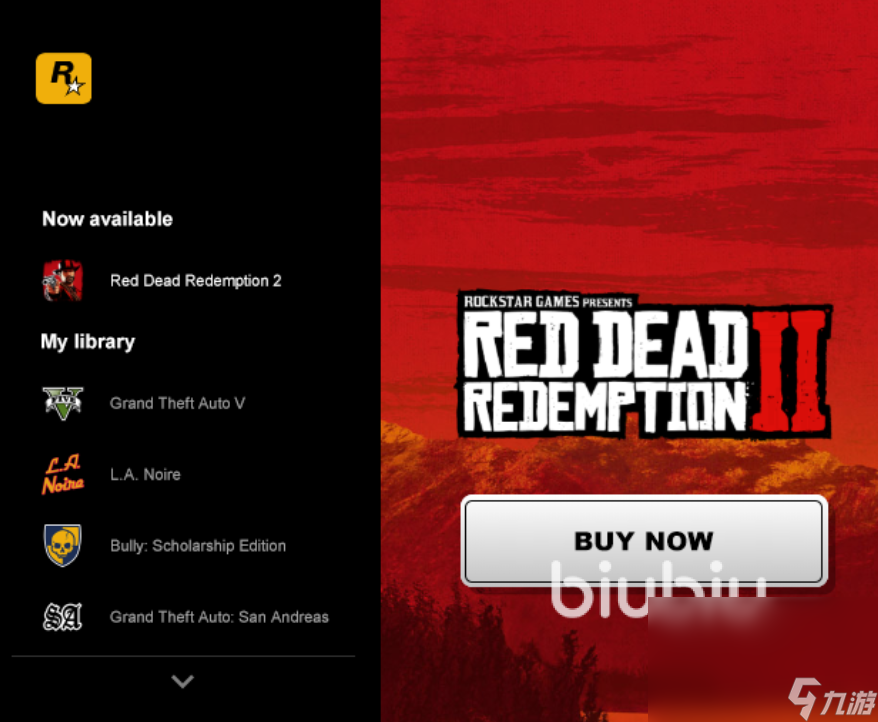
Task: Select Grand Theft Auto: San Andreas entry
Action: (220, 617)
